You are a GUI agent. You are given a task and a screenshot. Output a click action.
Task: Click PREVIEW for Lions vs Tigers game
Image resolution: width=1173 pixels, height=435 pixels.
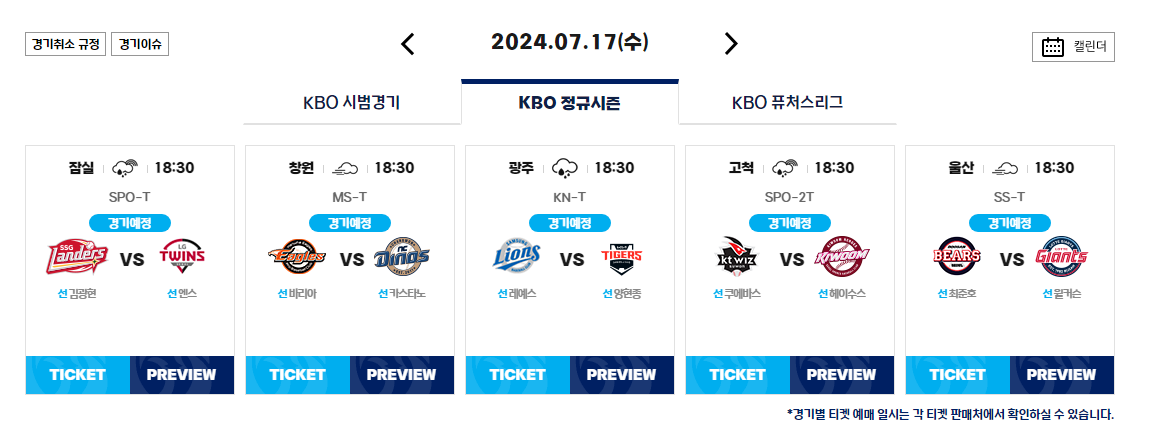point(622,375)
